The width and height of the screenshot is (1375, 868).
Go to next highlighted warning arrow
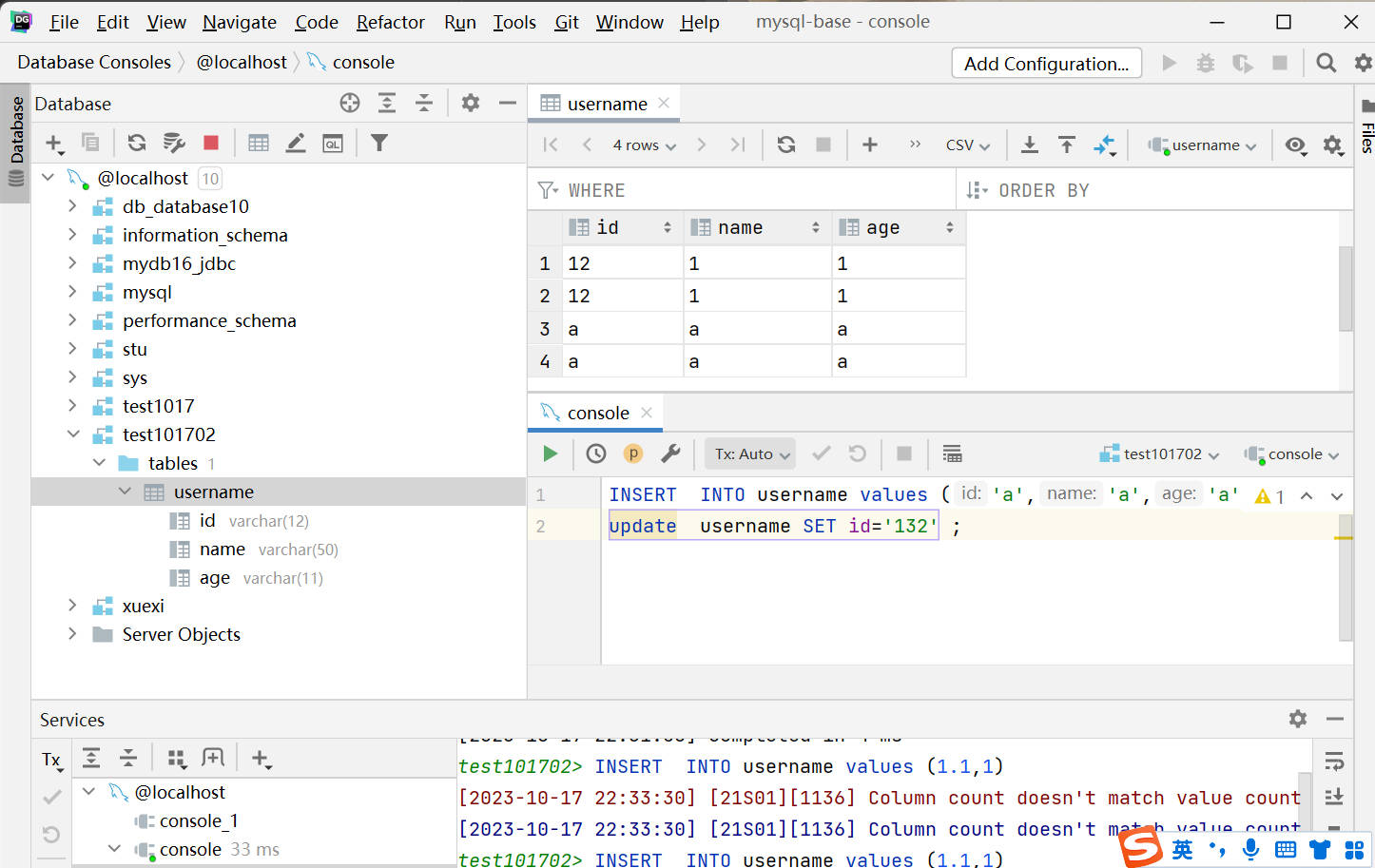pyautogui.click(x=1336, y=496)
